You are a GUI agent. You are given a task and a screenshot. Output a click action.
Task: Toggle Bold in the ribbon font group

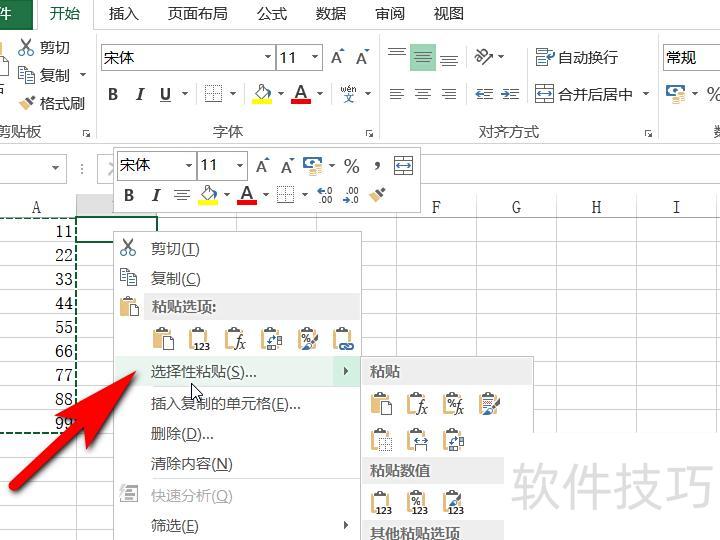coord(113,94)
